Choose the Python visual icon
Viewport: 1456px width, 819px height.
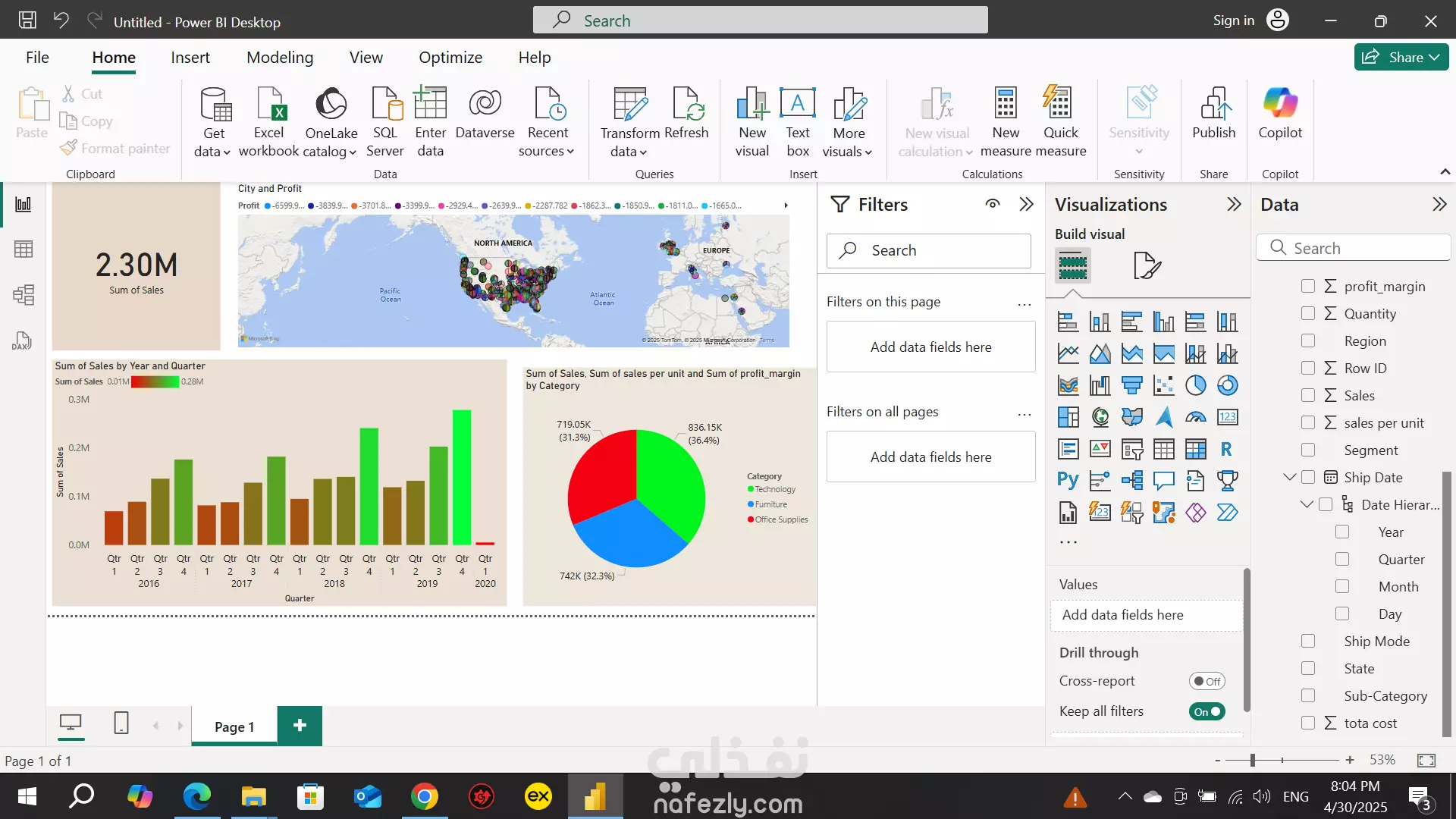[1068, 480]
